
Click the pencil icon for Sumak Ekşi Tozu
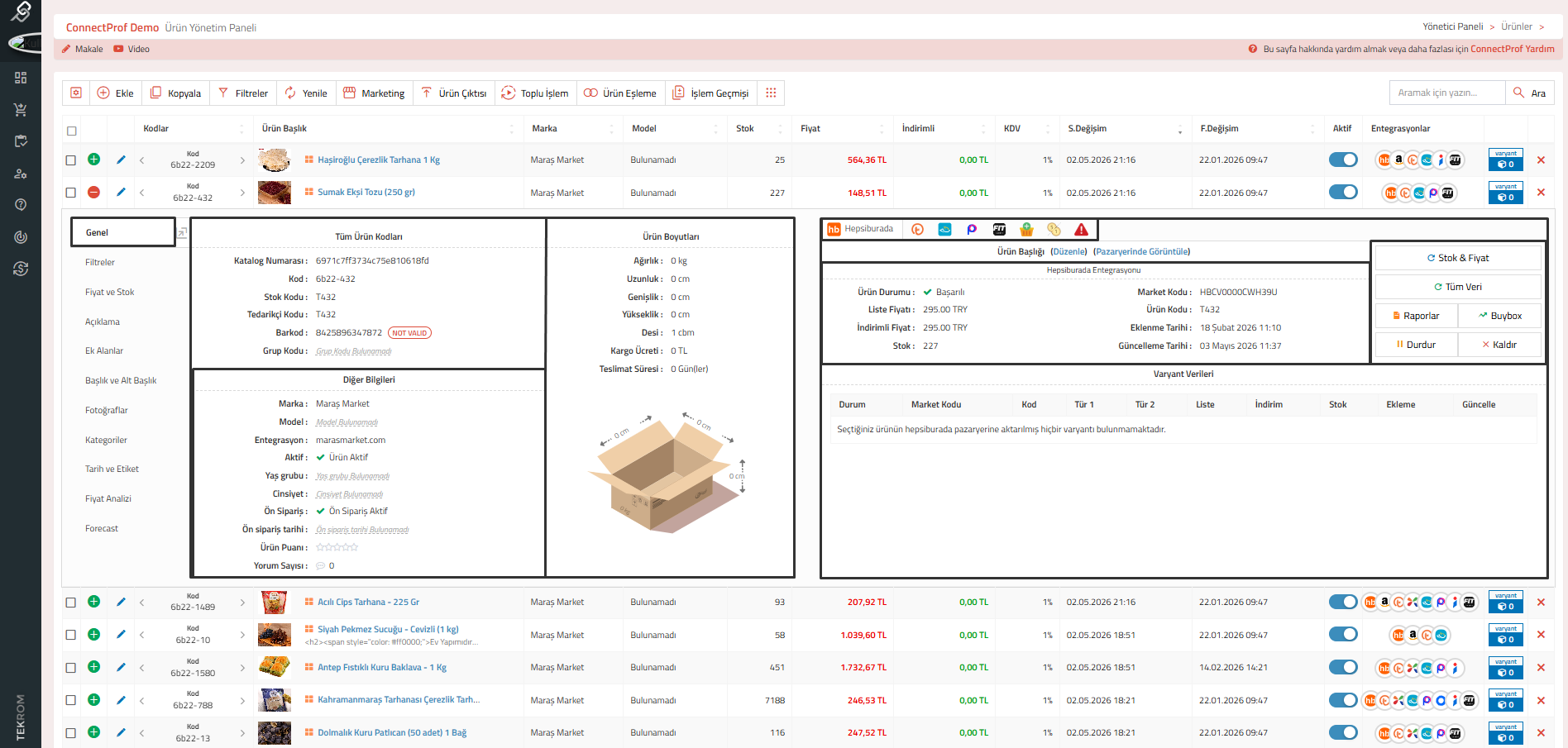[x=121, y=193]
